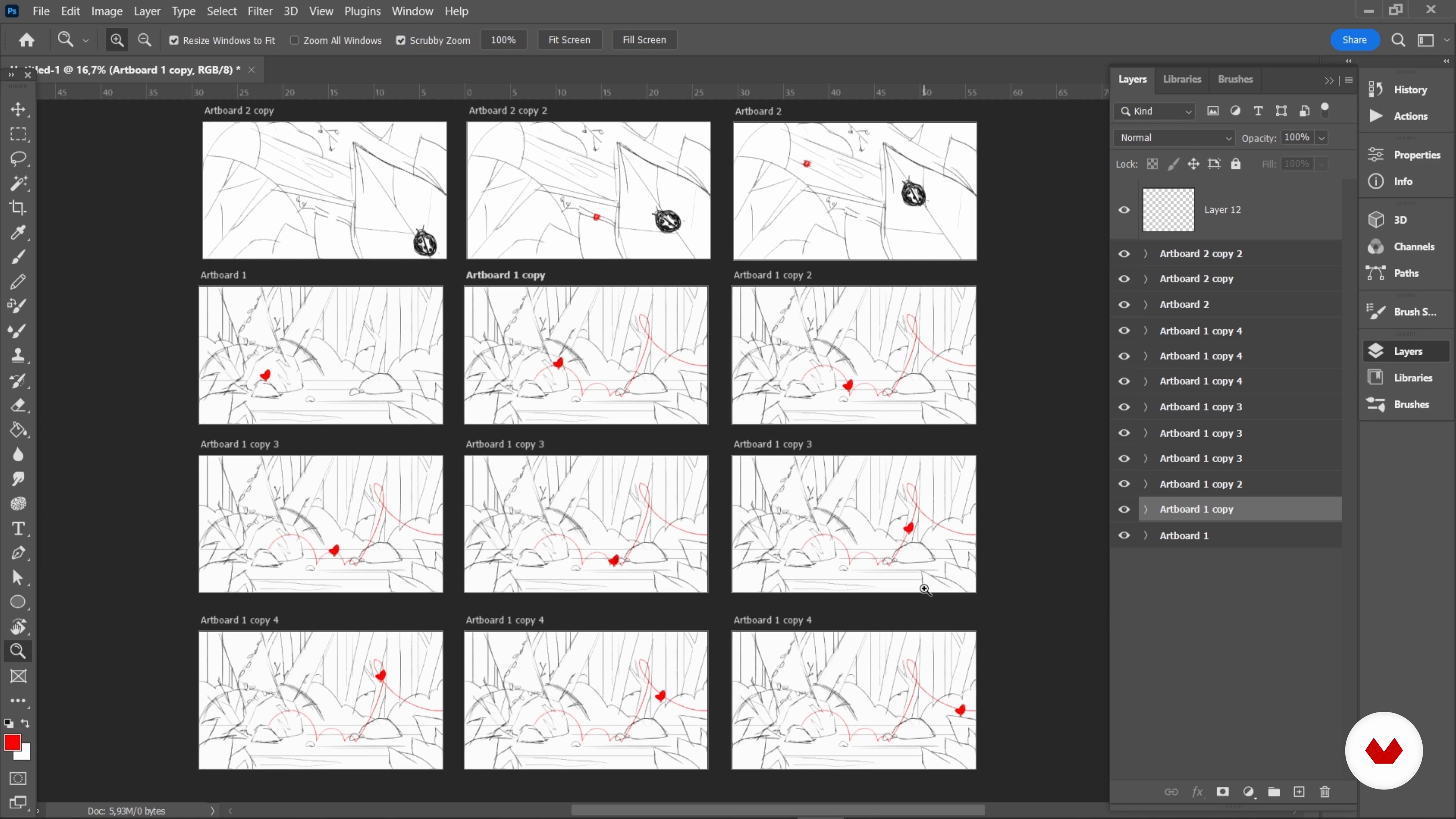This screenshot has height=819, width=1456.
Task: Expand Artboard 1 copy 2 group
Action: [1146, 484]
